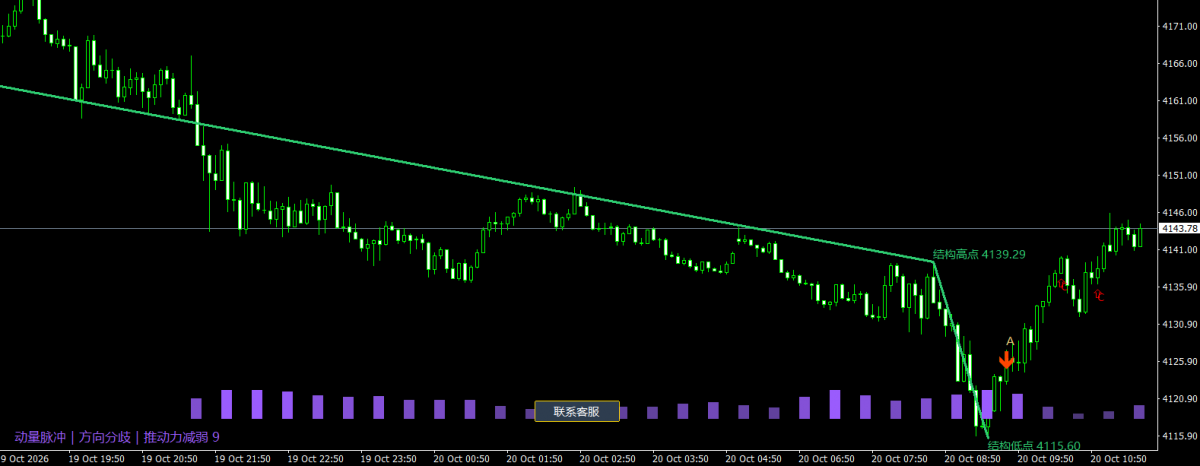Click the 19 Oct 22:50 time label
Screen dimensions: 1200x466
click(x=315, y=459)
